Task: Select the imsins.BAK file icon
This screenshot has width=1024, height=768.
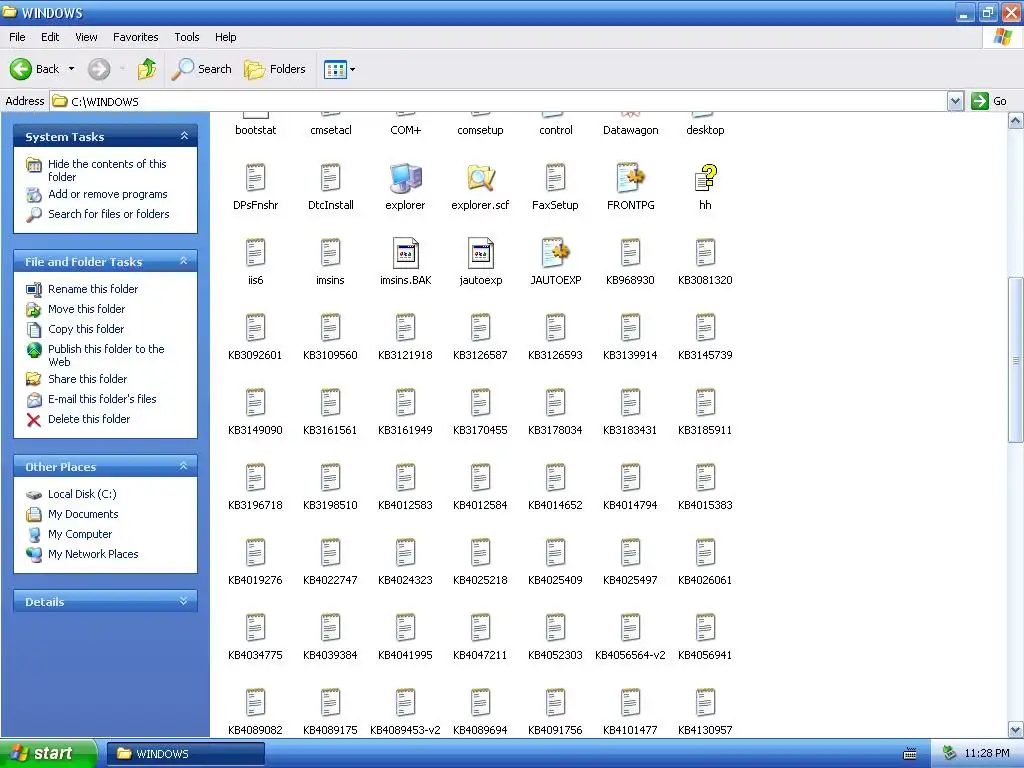Action: tap(405, 253)
